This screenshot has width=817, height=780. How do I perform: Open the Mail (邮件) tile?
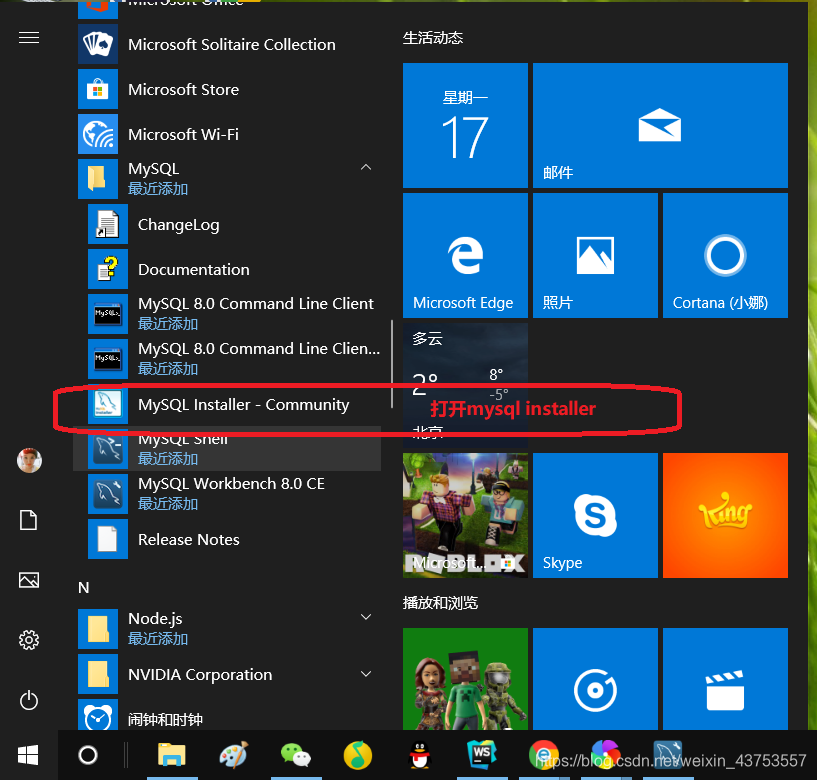pyautogui.click(x=660, y=125)
